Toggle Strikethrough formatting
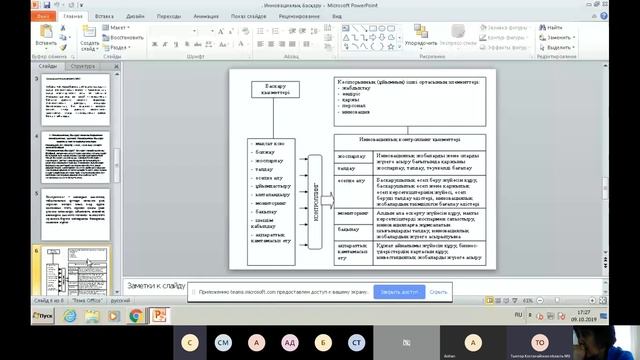The width and height of the screenshot is (640, 360). pos(198,44)
